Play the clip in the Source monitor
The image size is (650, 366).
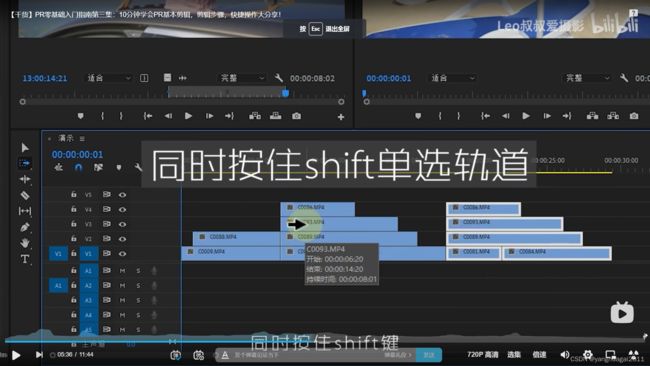point(188,116)
